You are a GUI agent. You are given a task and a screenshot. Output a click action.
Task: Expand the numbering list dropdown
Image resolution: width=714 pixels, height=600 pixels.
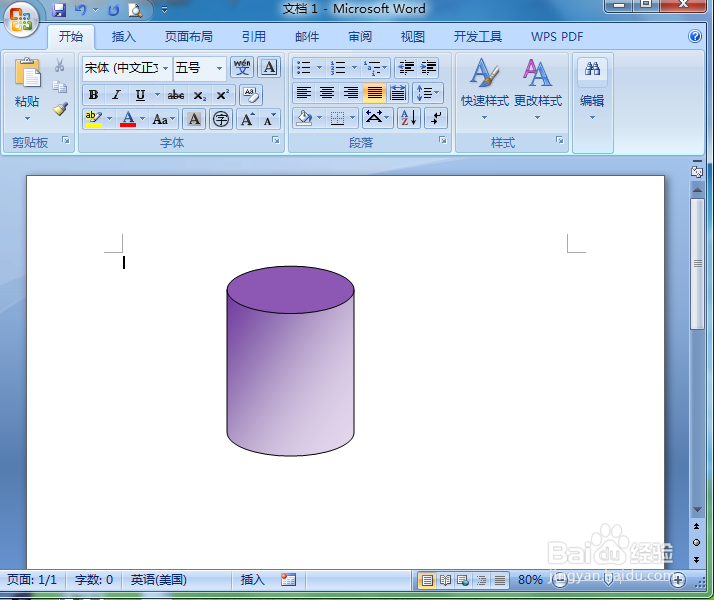tap(355, 68)
